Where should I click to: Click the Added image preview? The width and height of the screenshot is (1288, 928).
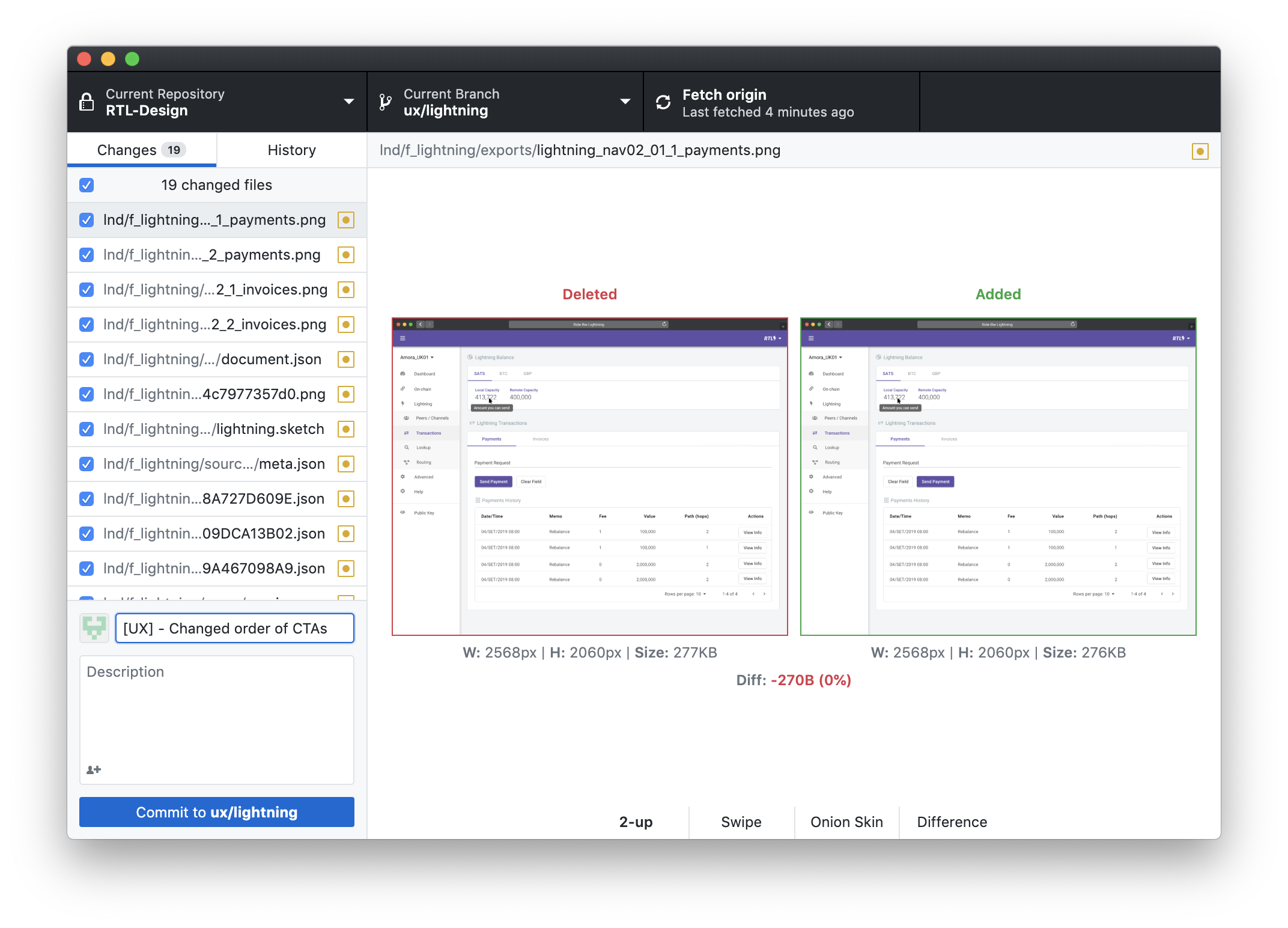(x=998, y=477)
